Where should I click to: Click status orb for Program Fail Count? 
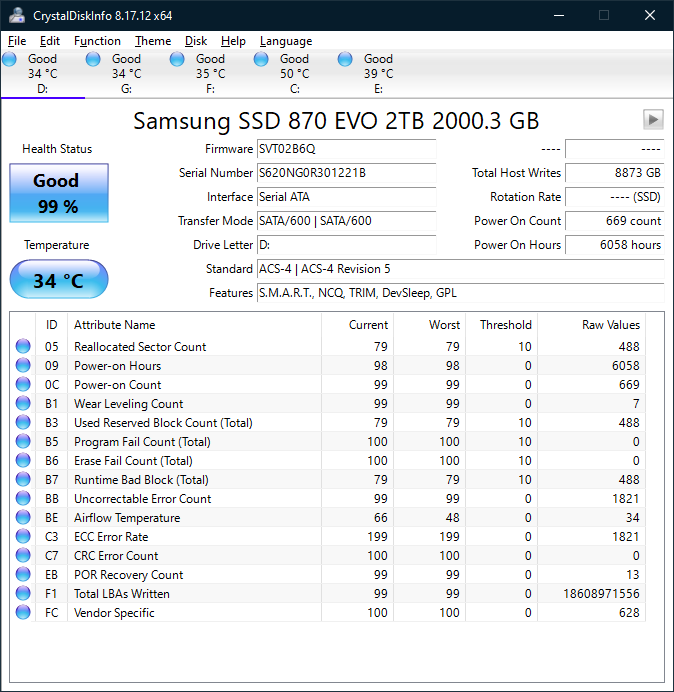23,441
